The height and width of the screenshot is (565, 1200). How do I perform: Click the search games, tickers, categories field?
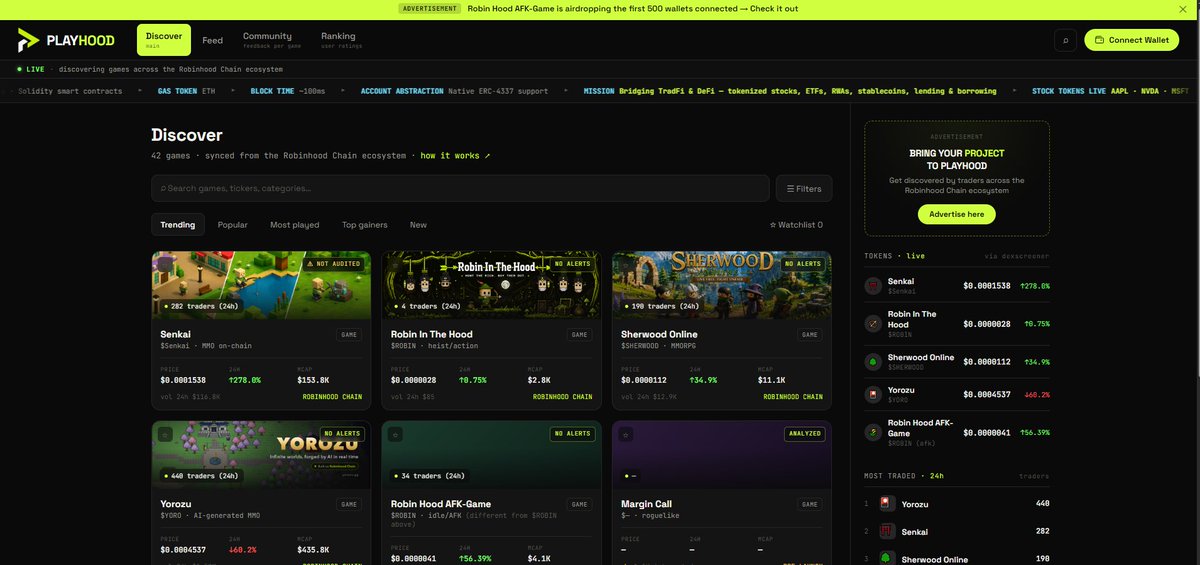pos(461,188)
